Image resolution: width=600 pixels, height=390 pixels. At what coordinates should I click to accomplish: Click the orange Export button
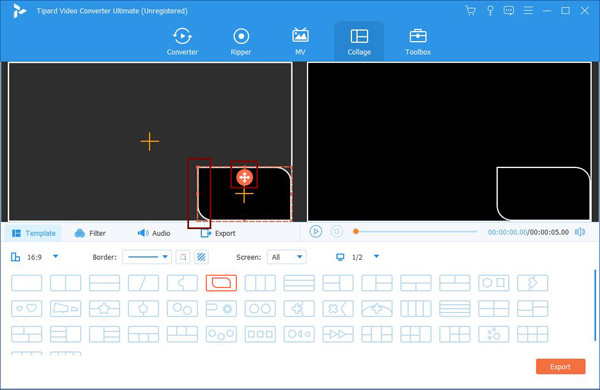(561, 366)
